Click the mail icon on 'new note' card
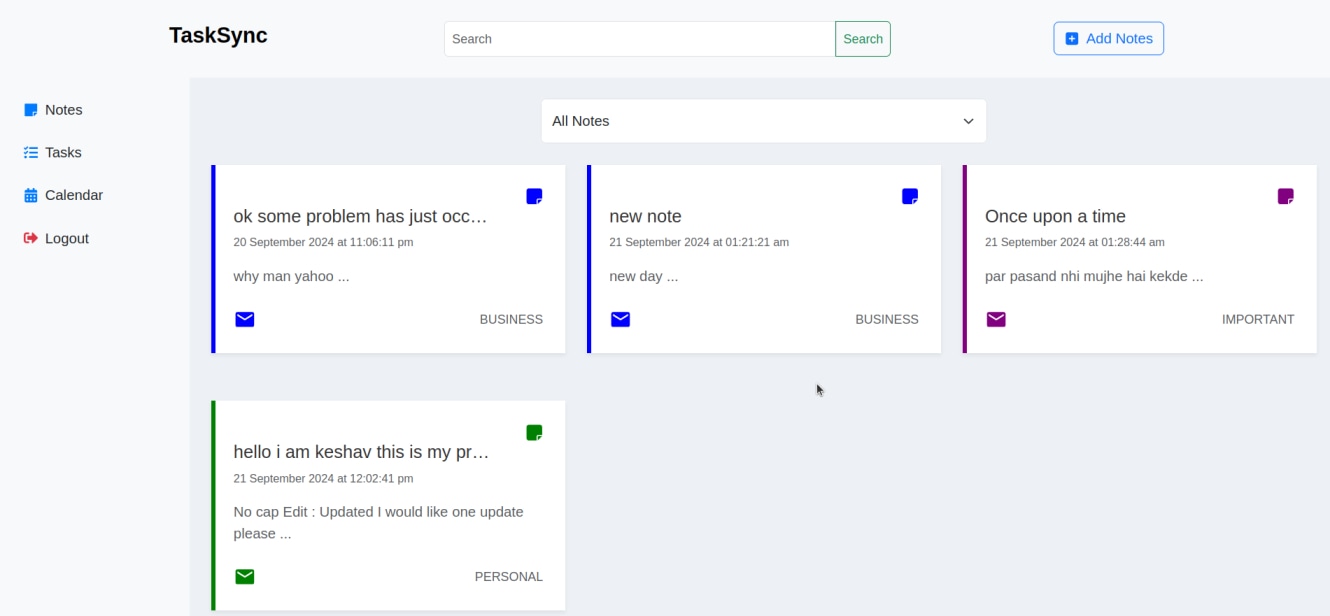 click(x=620, y=319)
